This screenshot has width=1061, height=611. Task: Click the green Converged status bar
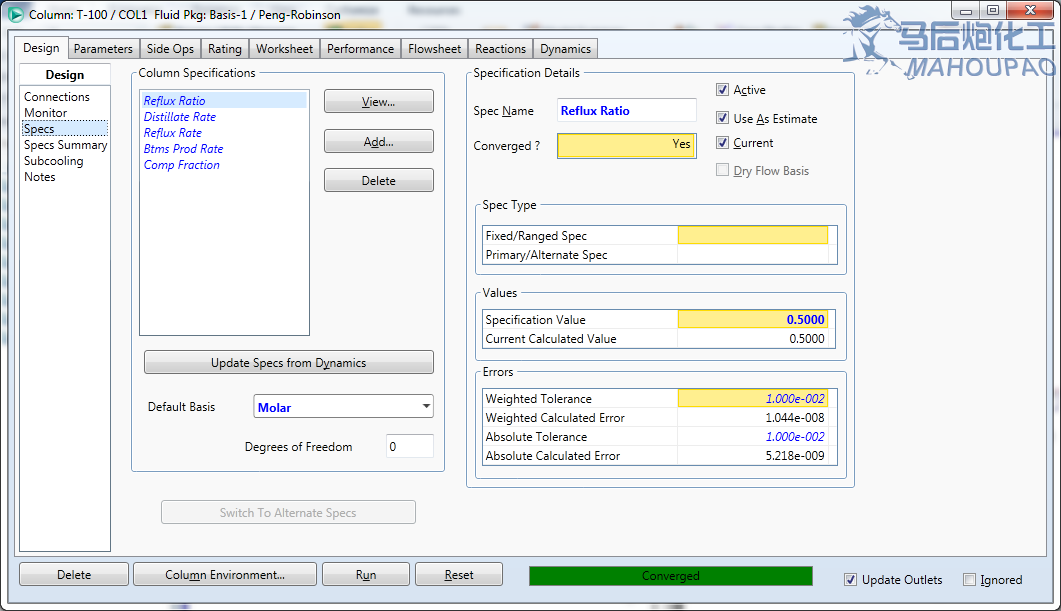671,576
